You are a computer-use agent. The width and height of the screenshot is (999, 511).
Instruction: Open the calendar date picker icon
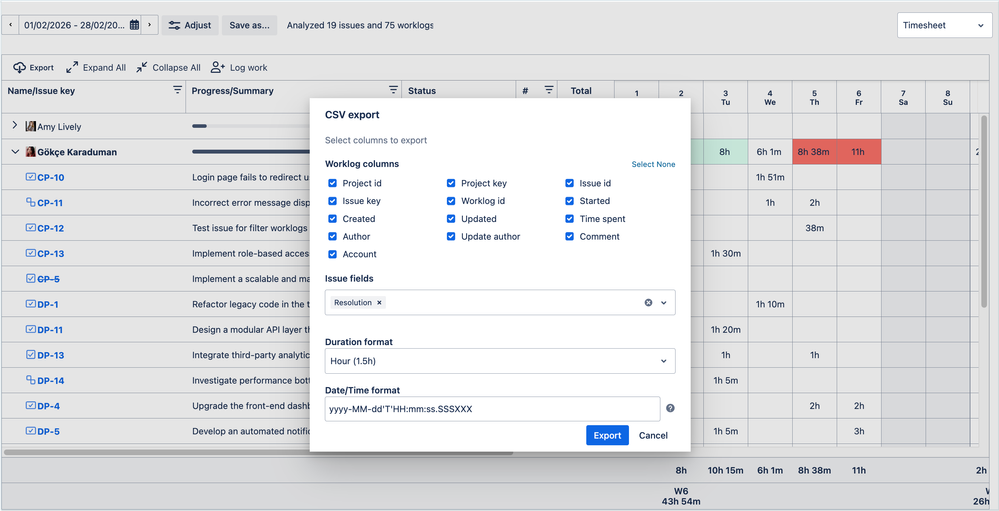click(x=134, y=25)
